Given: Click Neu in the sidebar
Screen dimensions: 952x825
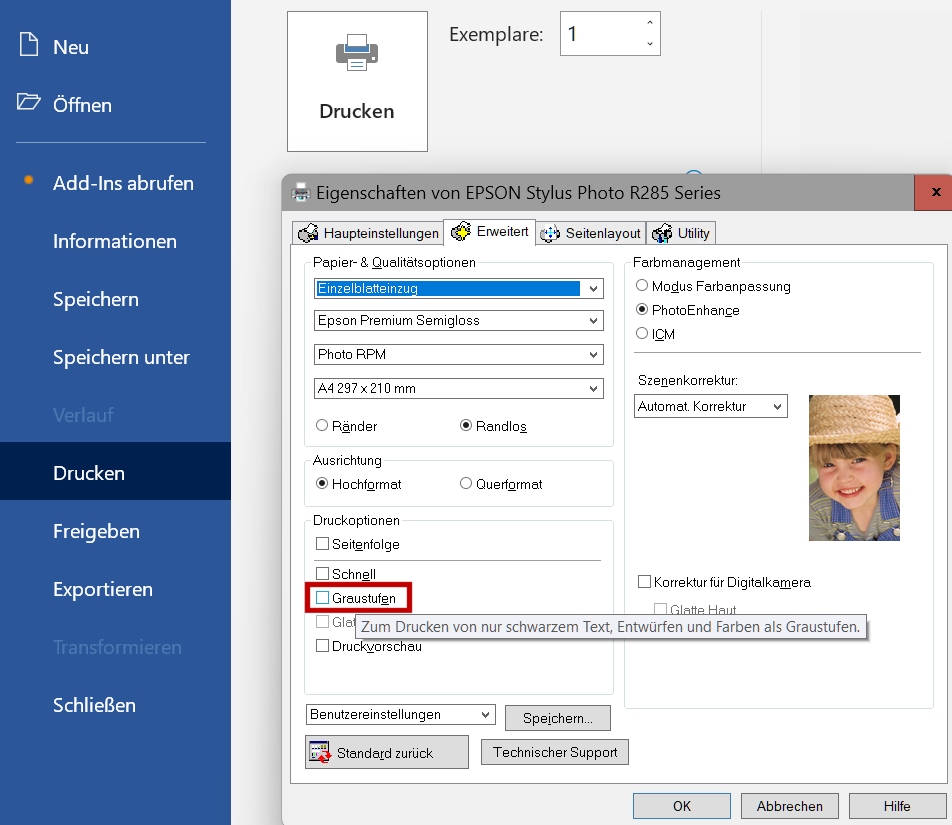Looking at the screenshot, I should point(71,47).
